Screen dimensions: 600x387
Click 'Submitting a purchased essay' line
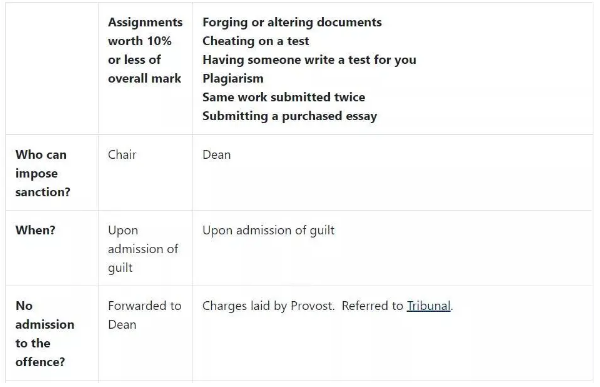[290, 116]
